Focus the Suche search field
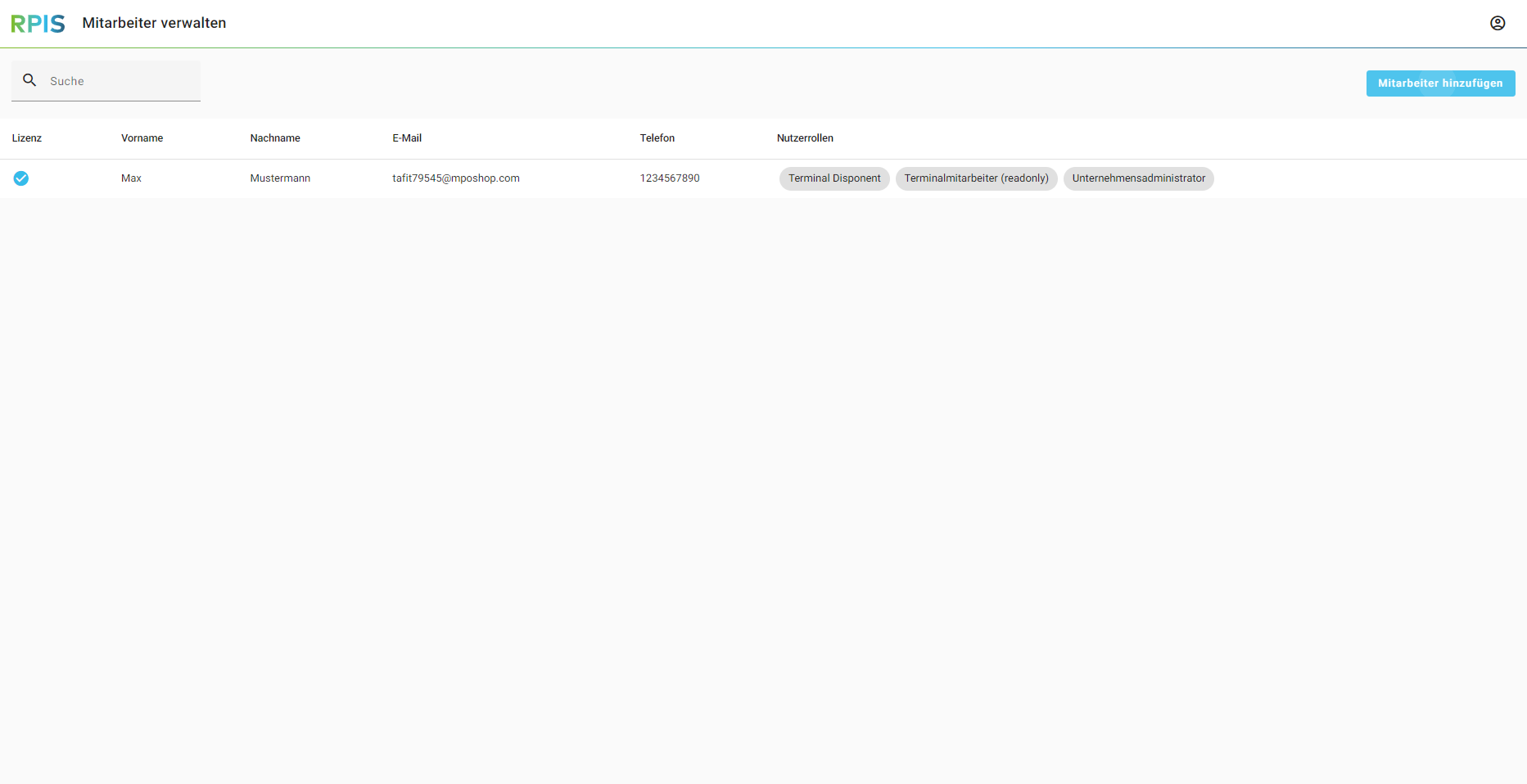This screenshot has height=784, width=1527. [119, 81]
